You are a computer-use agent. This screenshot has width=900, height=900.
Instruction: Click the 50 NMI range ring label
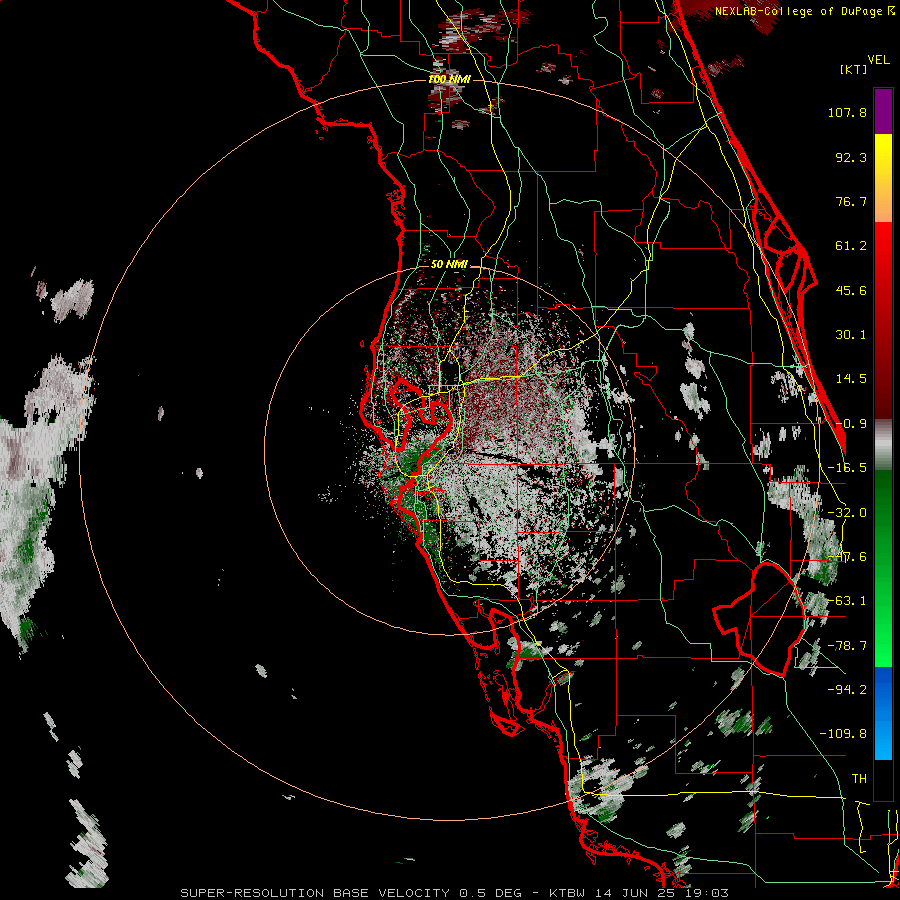(x=449, y=264)
